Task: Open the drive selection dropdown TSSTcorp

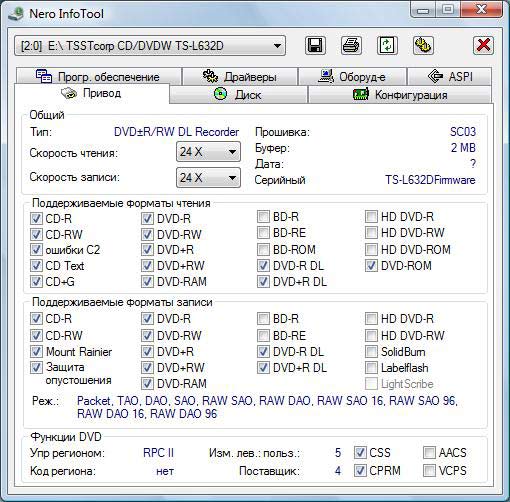Action: [x=150, y=45]
